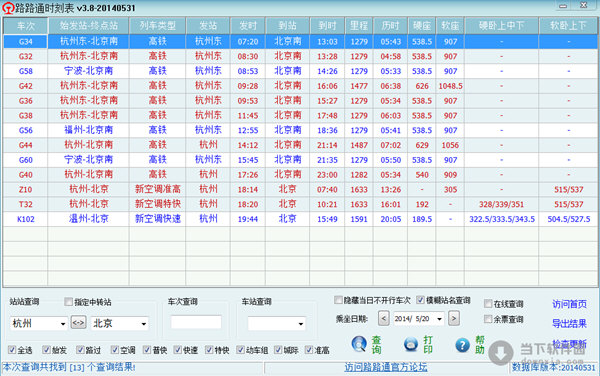
Task: Click 导出结果 link
Action: click(569, 324)
